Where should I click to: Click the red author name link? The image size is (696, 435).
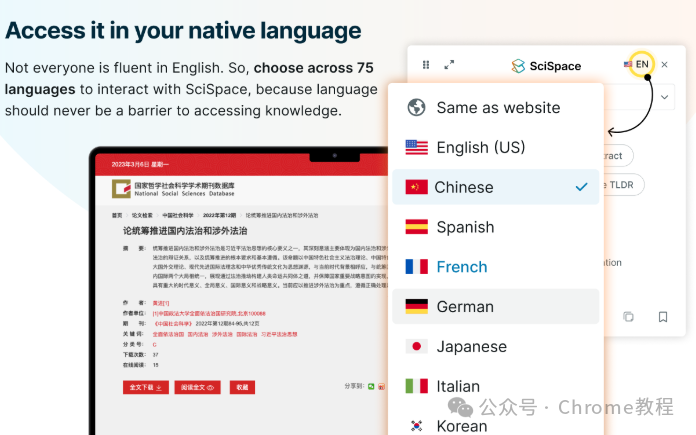click(161, 303)
